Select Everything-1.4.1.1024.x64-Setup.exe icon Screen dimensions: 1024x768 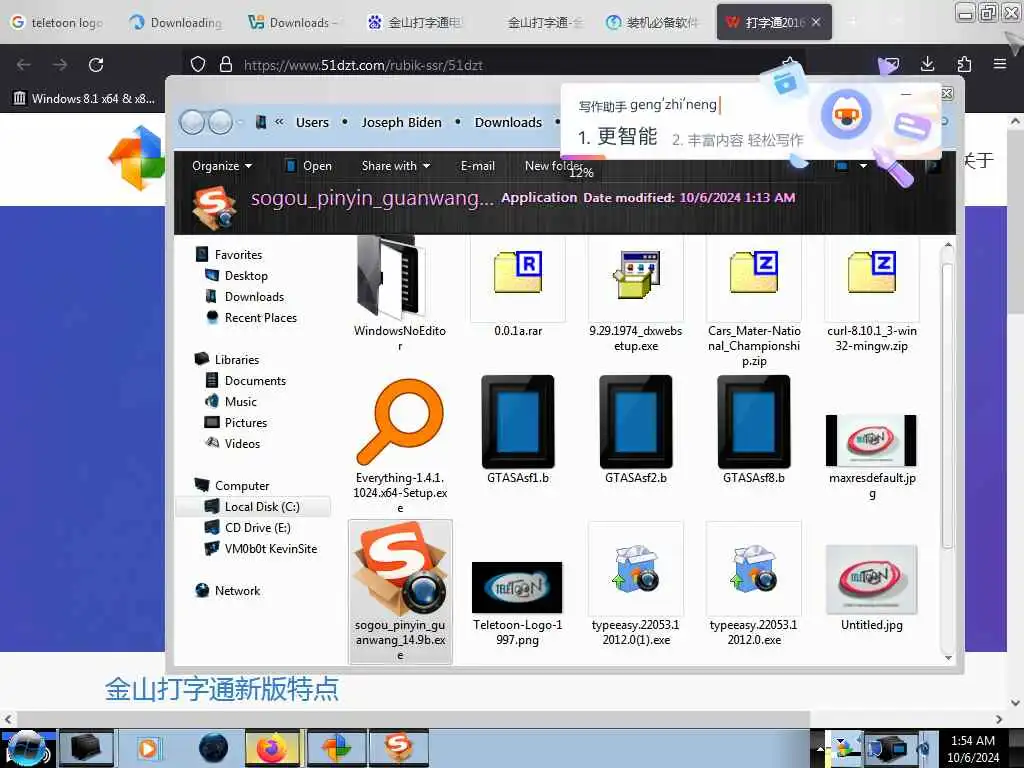pyautogui.click(x=400, y=446)
